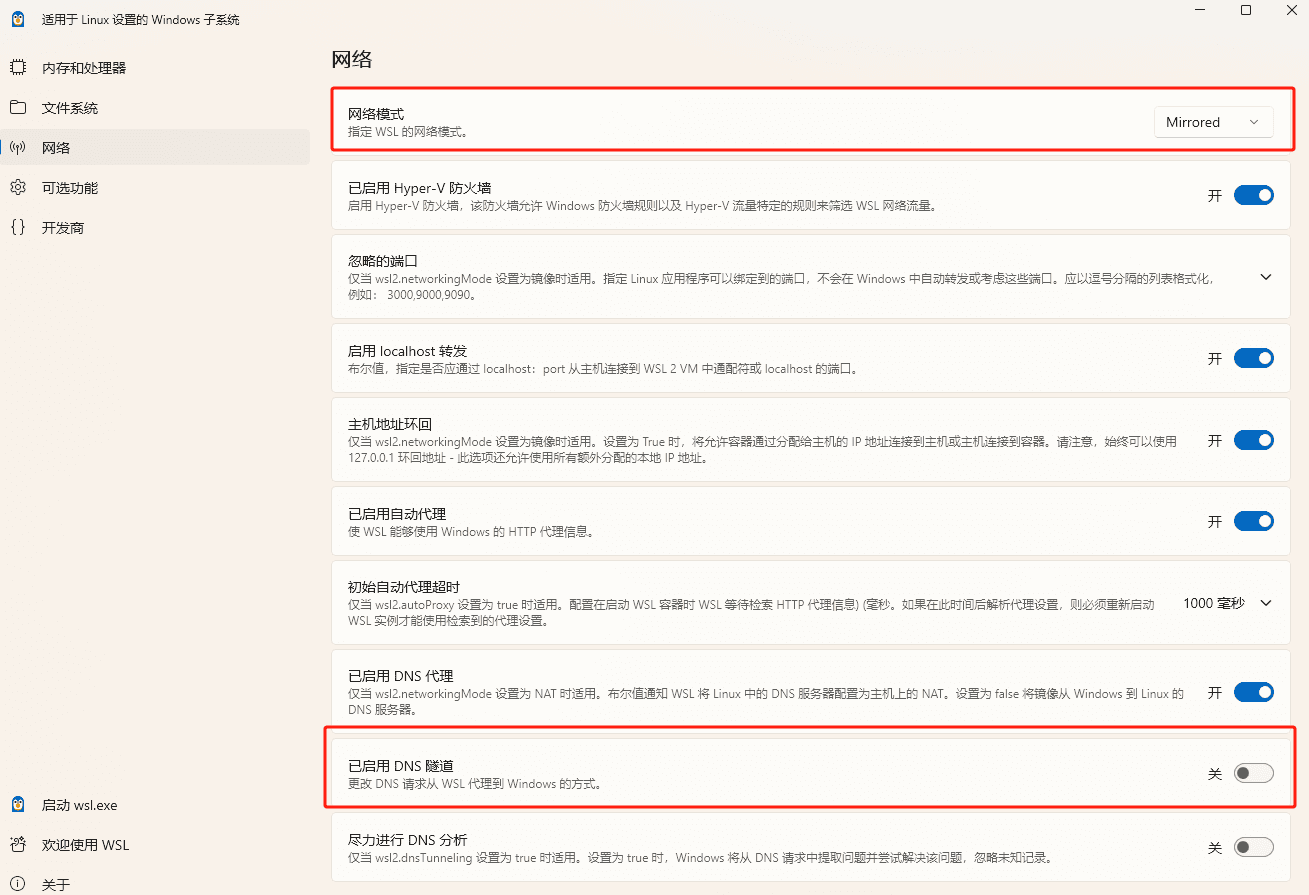Open the 文件系统 settings page

click(x=155, y=108)
